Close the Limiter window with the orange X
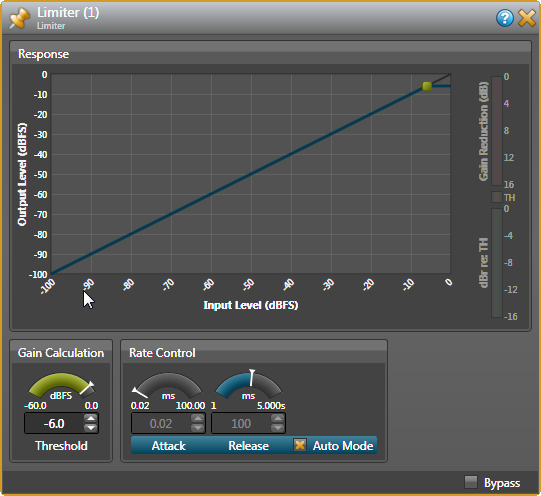The width and height of the screenshot is (541, 496). (x=527, y=18)
